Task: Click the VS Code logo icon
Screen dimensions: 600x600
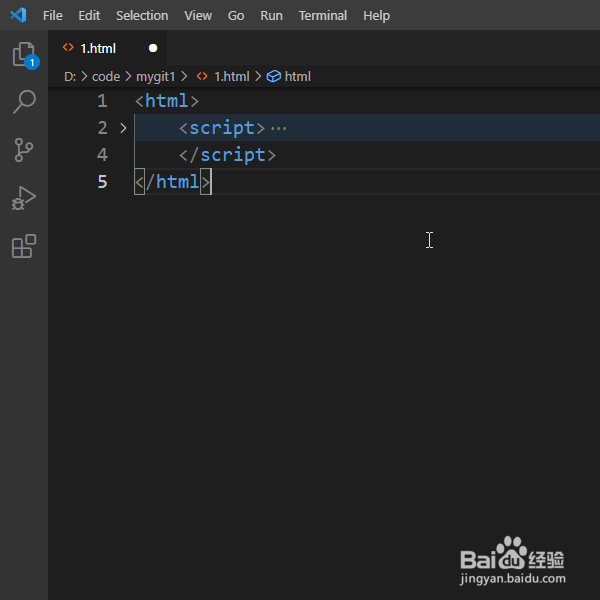Action: [18, 15]
